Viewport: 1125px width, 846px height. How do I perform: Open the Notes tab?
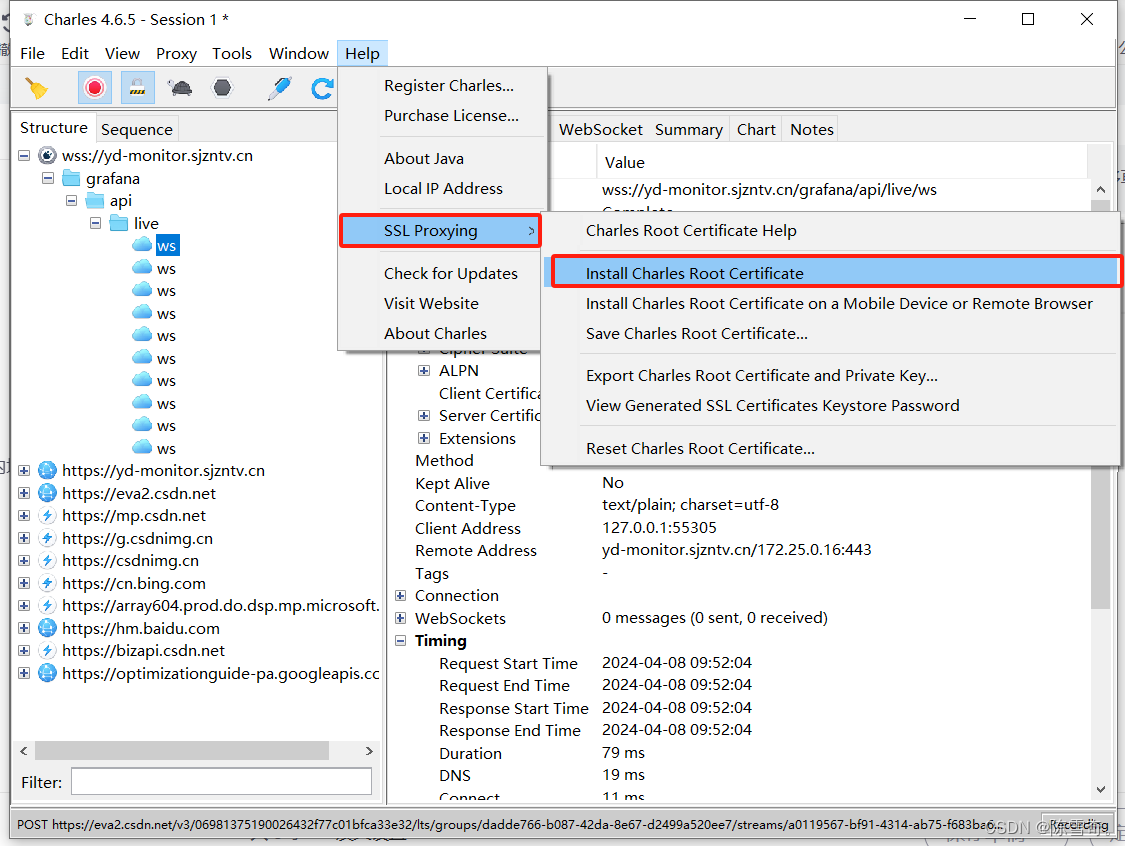coord(811,129)
